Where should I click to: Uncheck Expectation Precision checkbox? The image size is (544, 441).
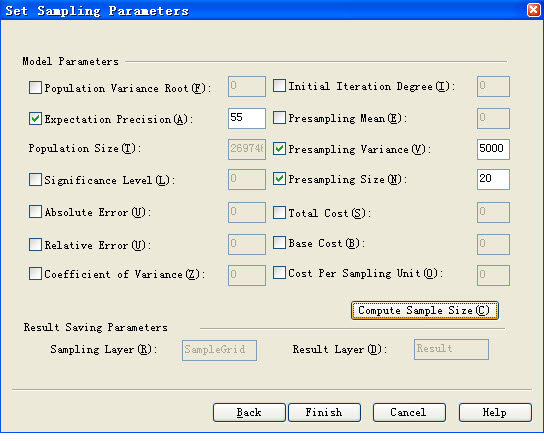[x=35, y=119]
